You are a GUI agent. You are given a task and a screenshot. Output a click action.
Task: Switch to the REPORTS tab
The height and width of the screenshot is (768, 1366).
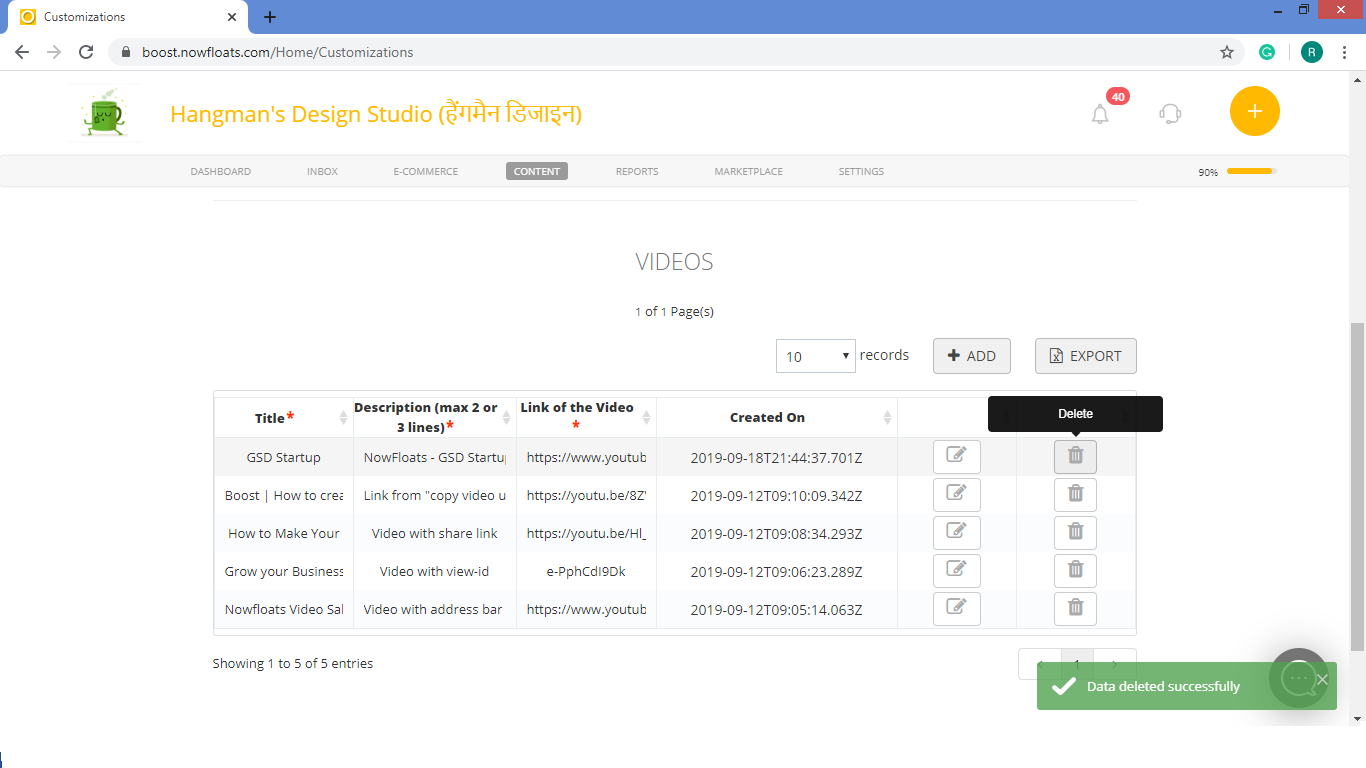click(x=637, y=171)
